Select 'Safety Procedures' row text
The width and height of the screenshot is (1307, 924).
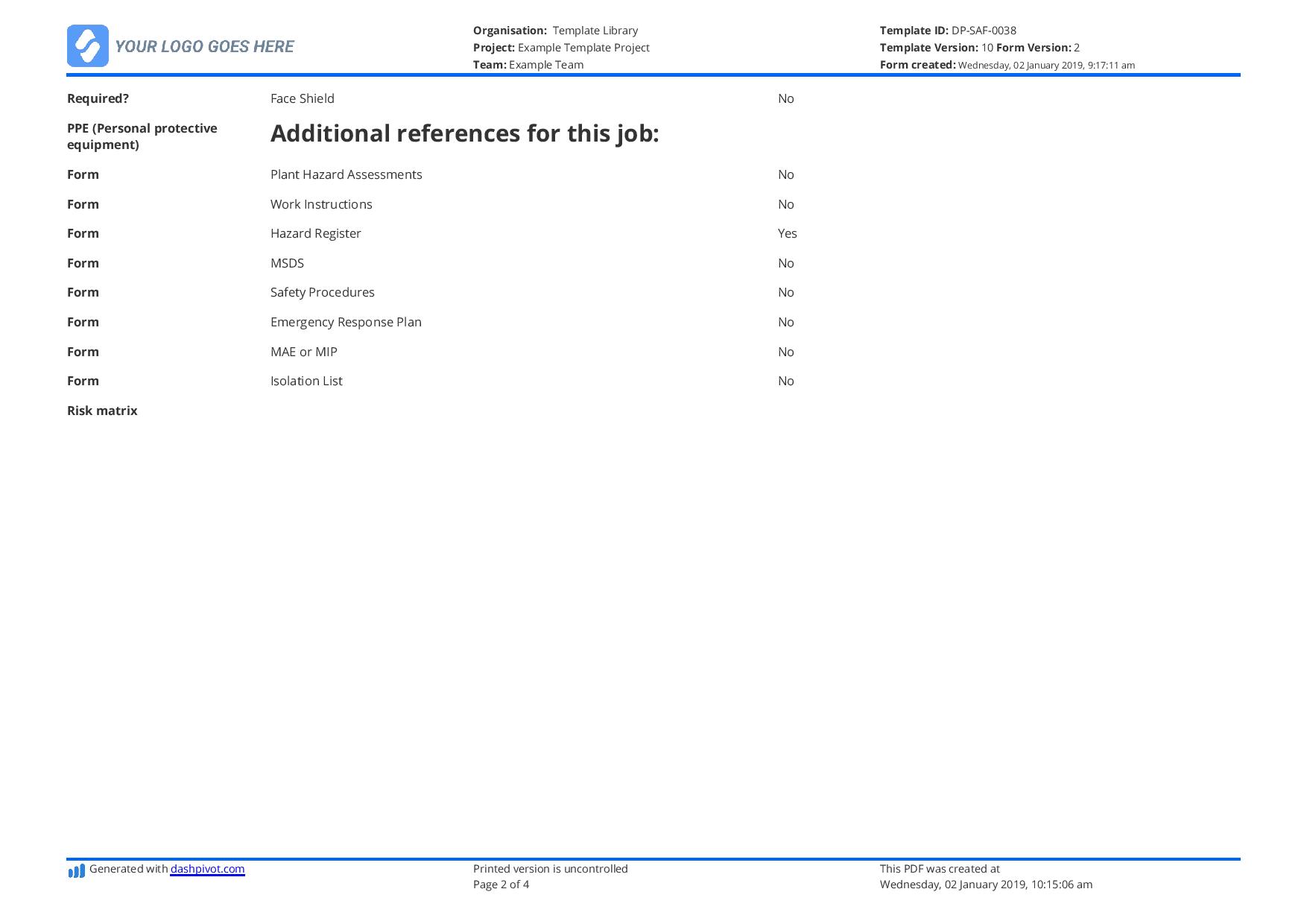pyautogui.click(x=323, y=292)
